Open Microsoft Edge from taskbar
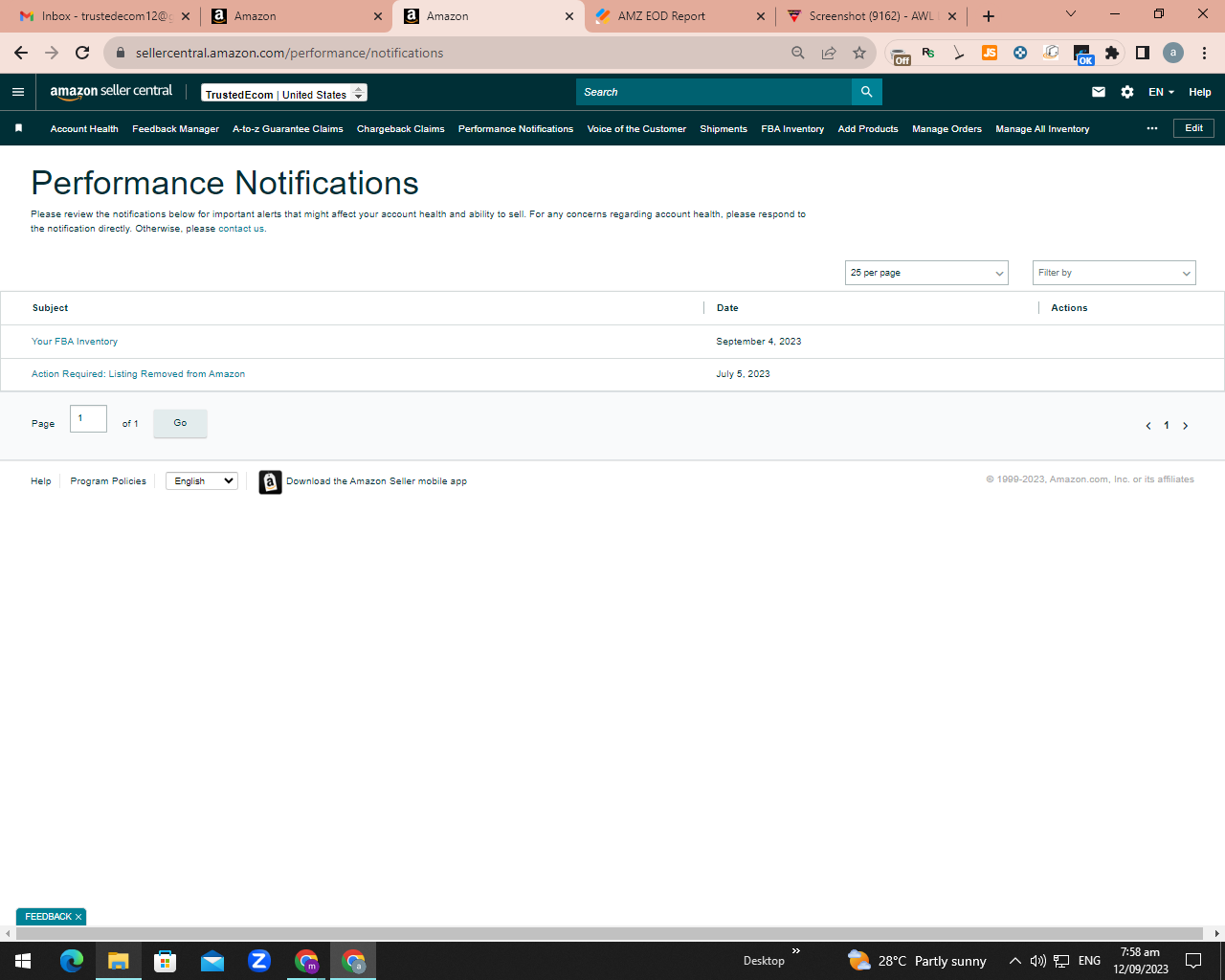Screen dimensions: 1225x980 tap(72, 961)
